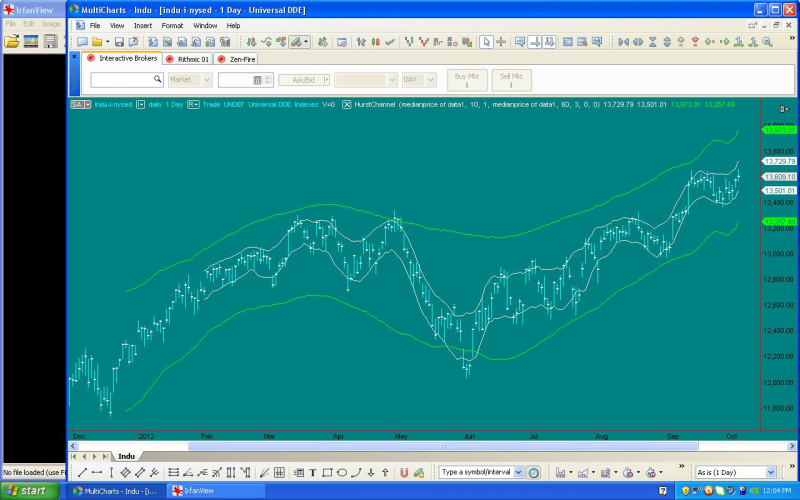This screenshot has height=500, width=800.
Task: Close the trade bar panel with X
Action: click(x=74, y=57)
